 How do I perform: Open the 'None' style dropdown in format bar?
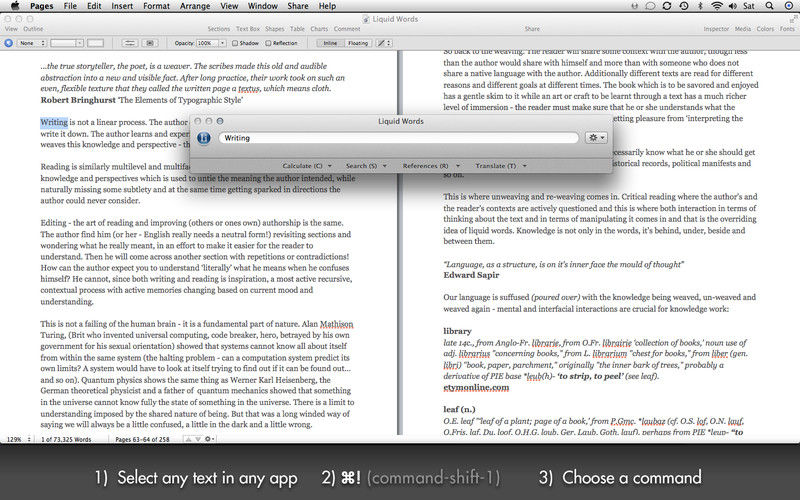point(32,43)
